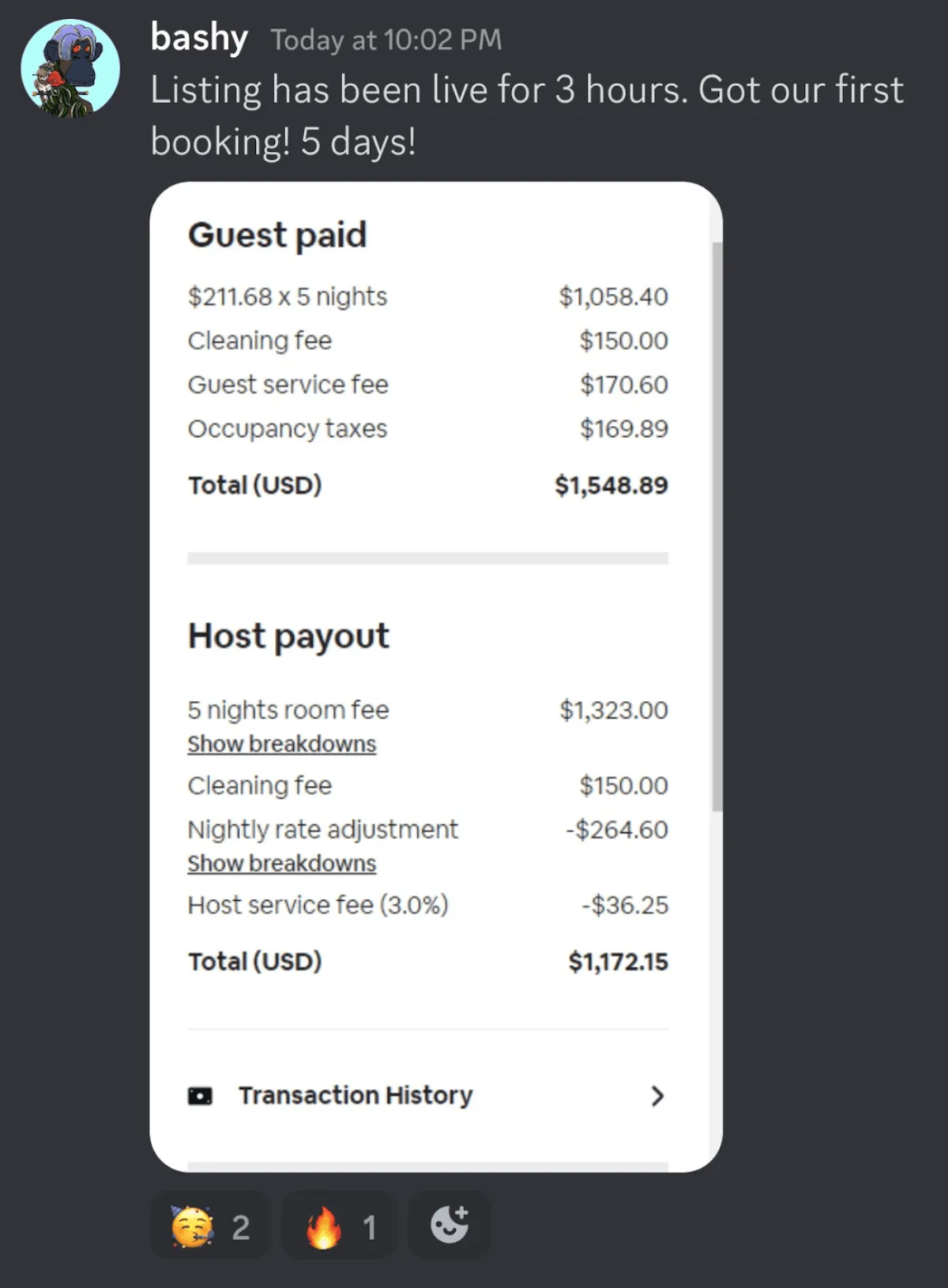This screenshot has width=948, height=1288.
Task: Click the Today at 10:02 PM timestamp
Action: tap(386, 40)
